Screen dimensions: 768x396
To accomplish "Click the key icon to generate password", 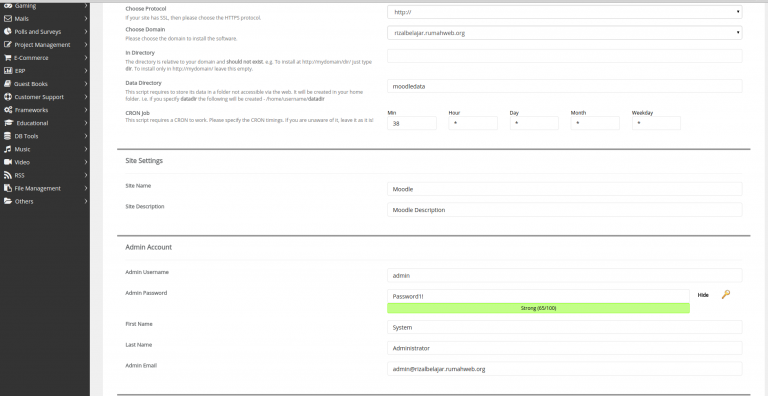I will tap(725, 294).
